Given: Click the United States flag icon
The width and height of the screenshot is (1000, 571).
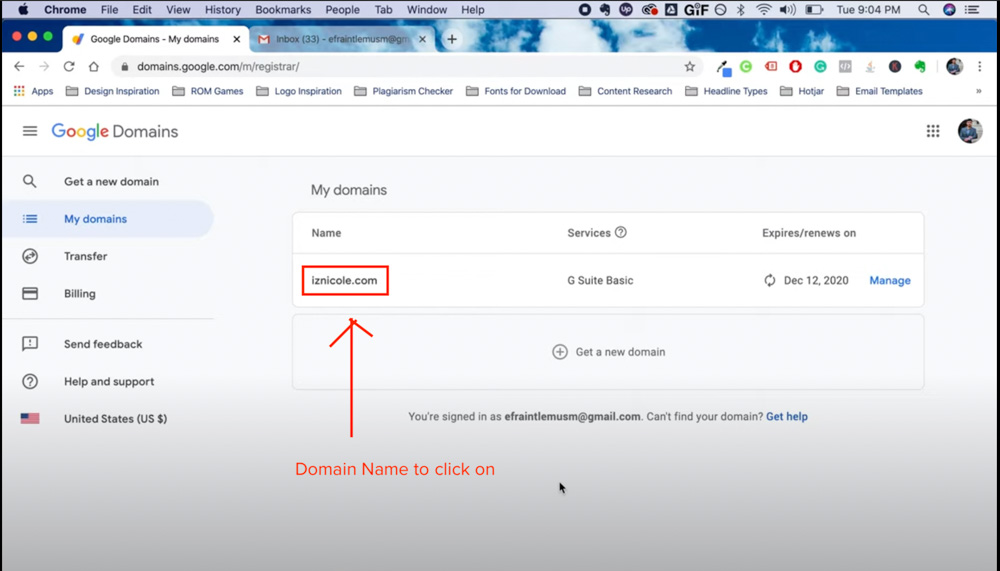Looking at the screenshot, I should (x=30, y=419).
